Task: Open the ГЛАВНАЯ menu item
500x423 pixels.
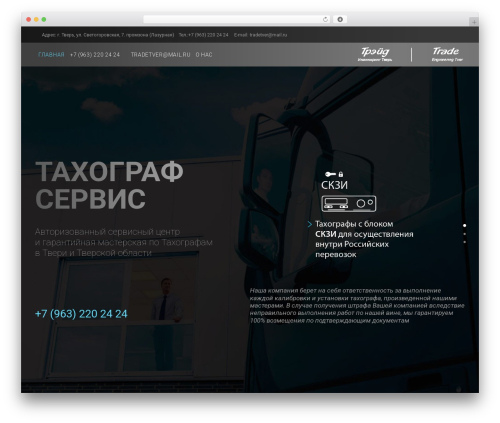Action: tap(51, 55)
